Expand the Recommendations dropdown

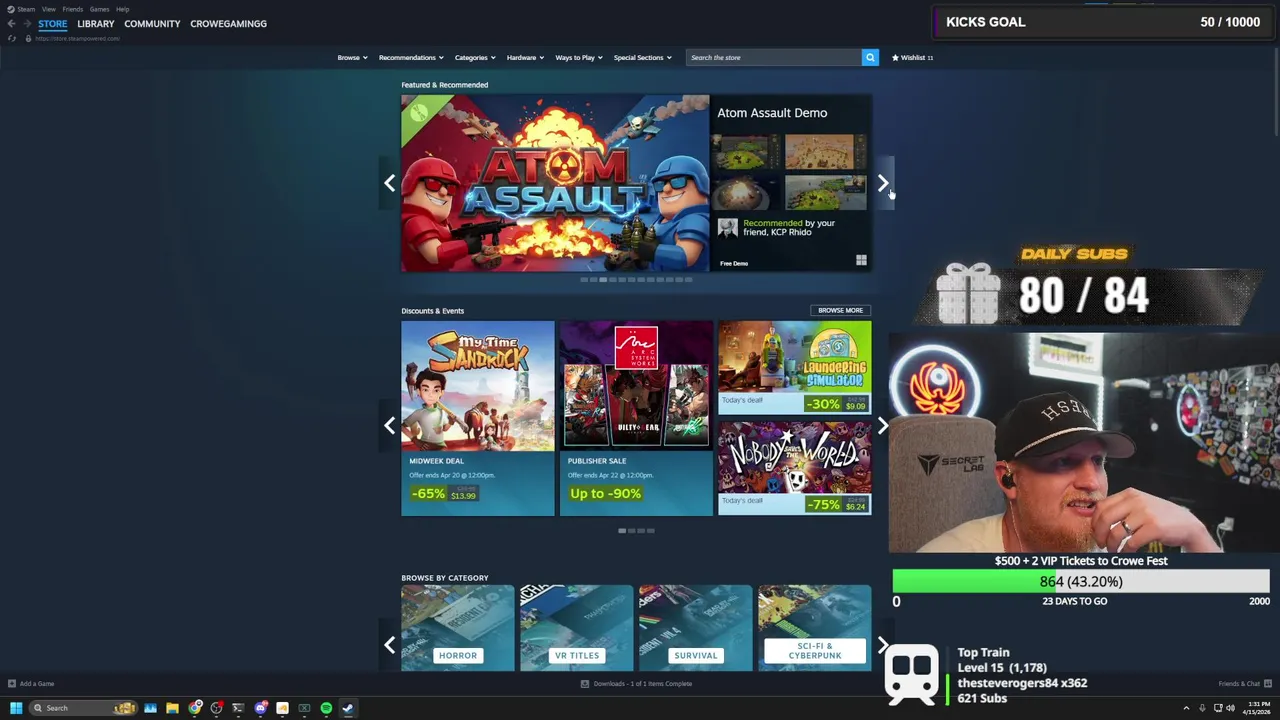coord(411,57)
